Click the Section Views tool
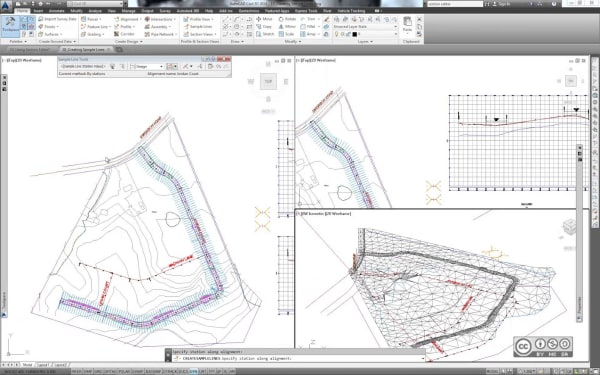The height and width of the screenshot is (375, 600). 201,34
